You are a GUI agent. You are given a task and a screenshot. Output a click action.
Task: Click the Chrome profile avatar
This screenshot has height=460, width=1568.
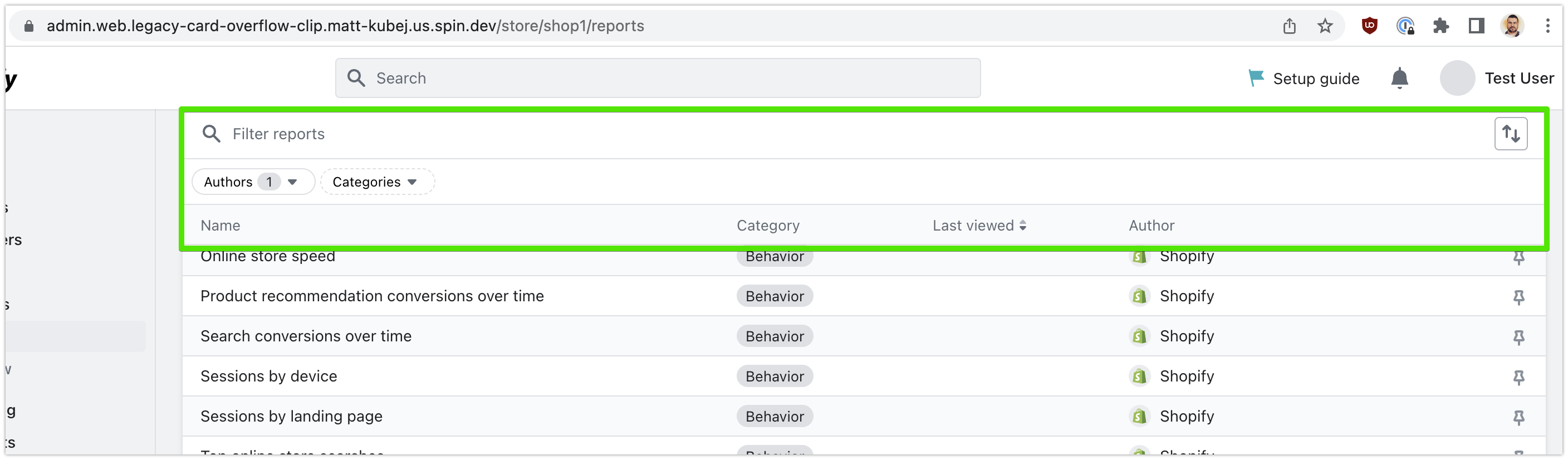(1512, 26)
